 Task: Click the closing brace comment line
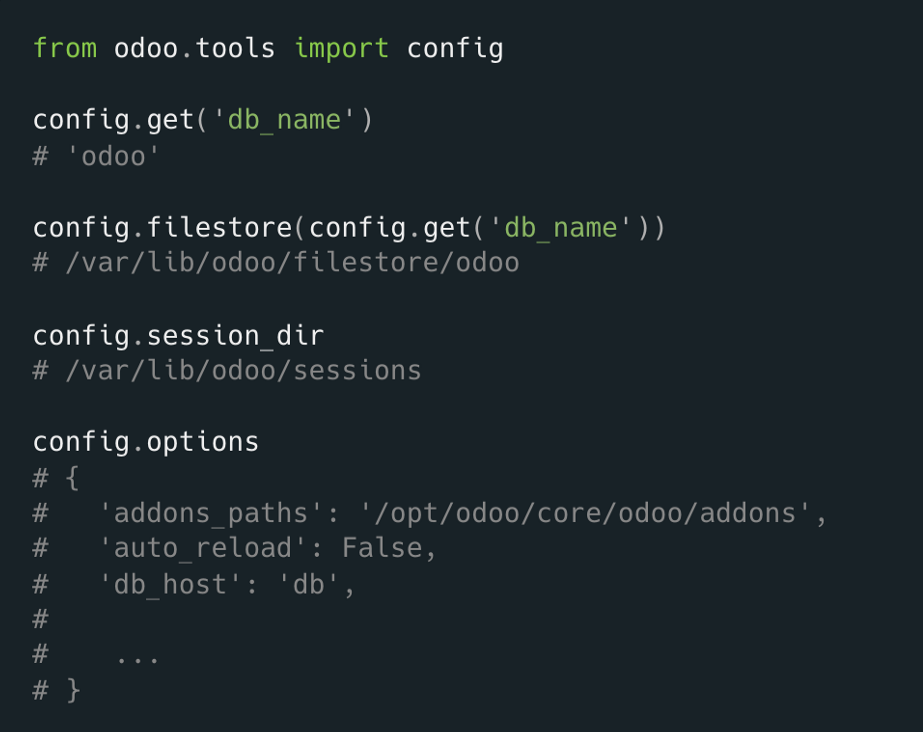pyautogui.click(x=57, y=690)
